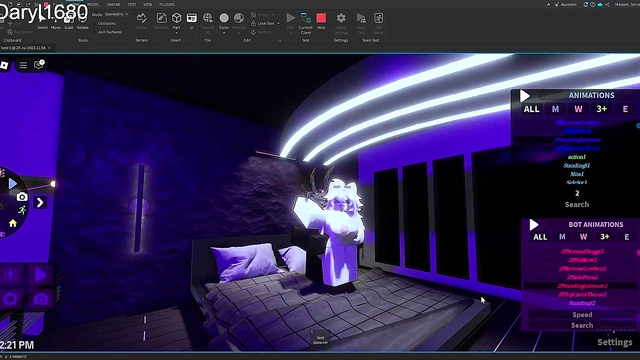Open the UI insert tool
This screenshot has height=360, width=640.
click(x=191, y=20)
